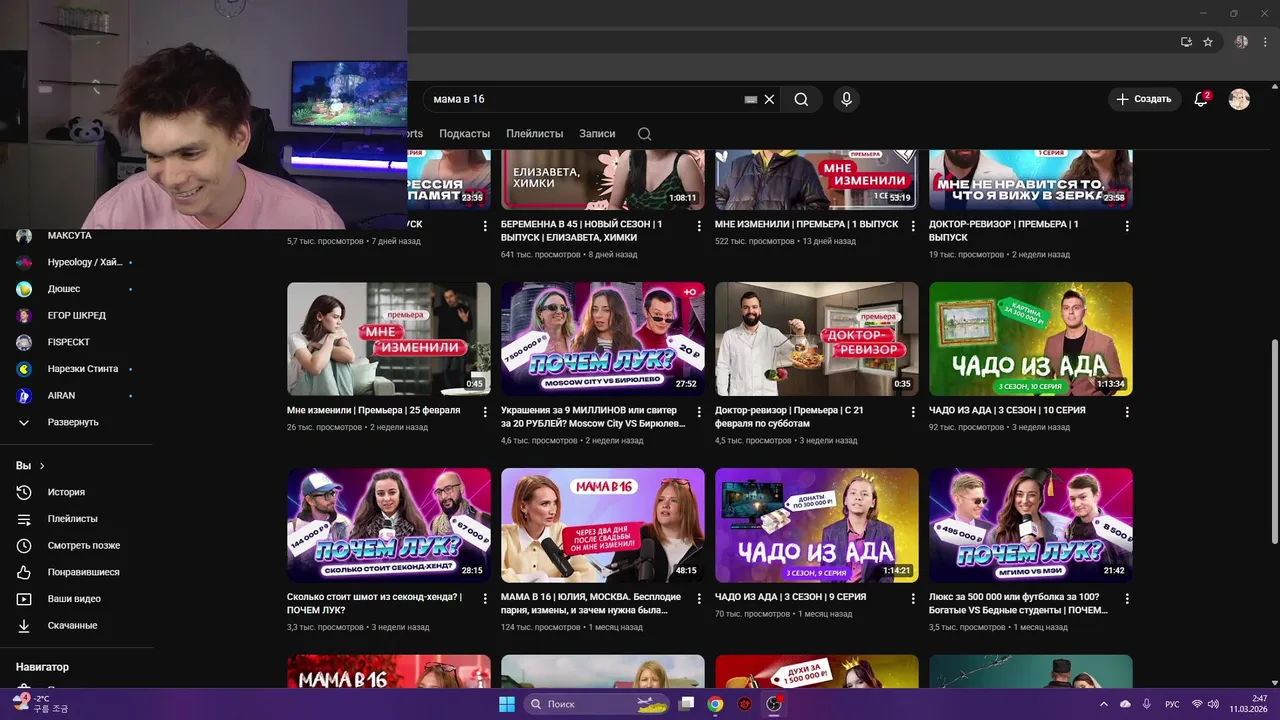Screen dimensions: 1280x720
Task: Open options for 'ДОКТОР-РЕВИЗОР | ПРЕМЬЕРА | 1 ВЫПУСК'
Action: coord(1127,226)
